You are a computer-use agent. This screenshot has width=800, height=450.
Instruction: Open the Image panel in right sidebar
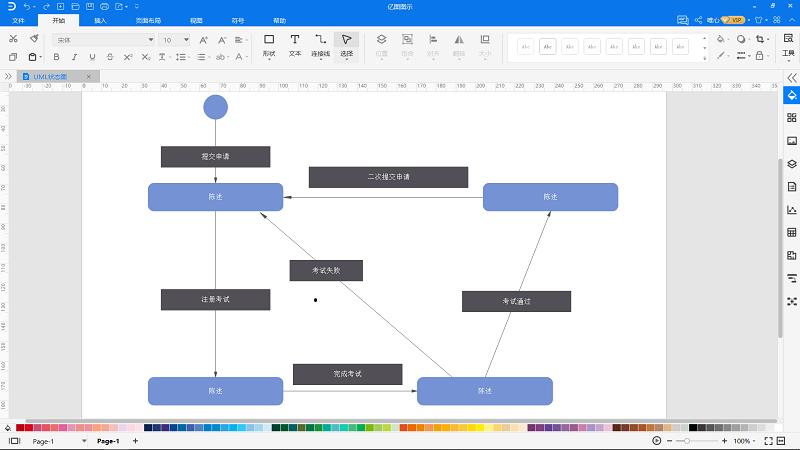(x=791, y=141)
